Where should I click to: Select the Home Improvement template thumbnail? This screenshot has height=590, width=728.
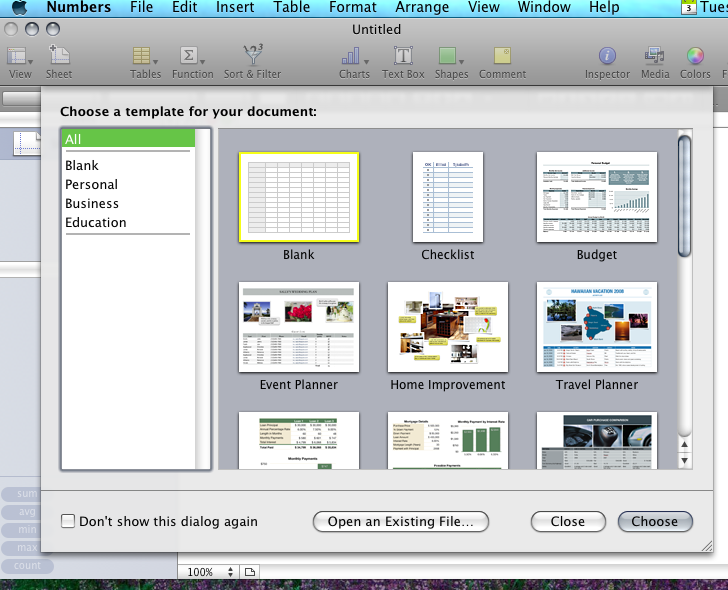[448, 327]
